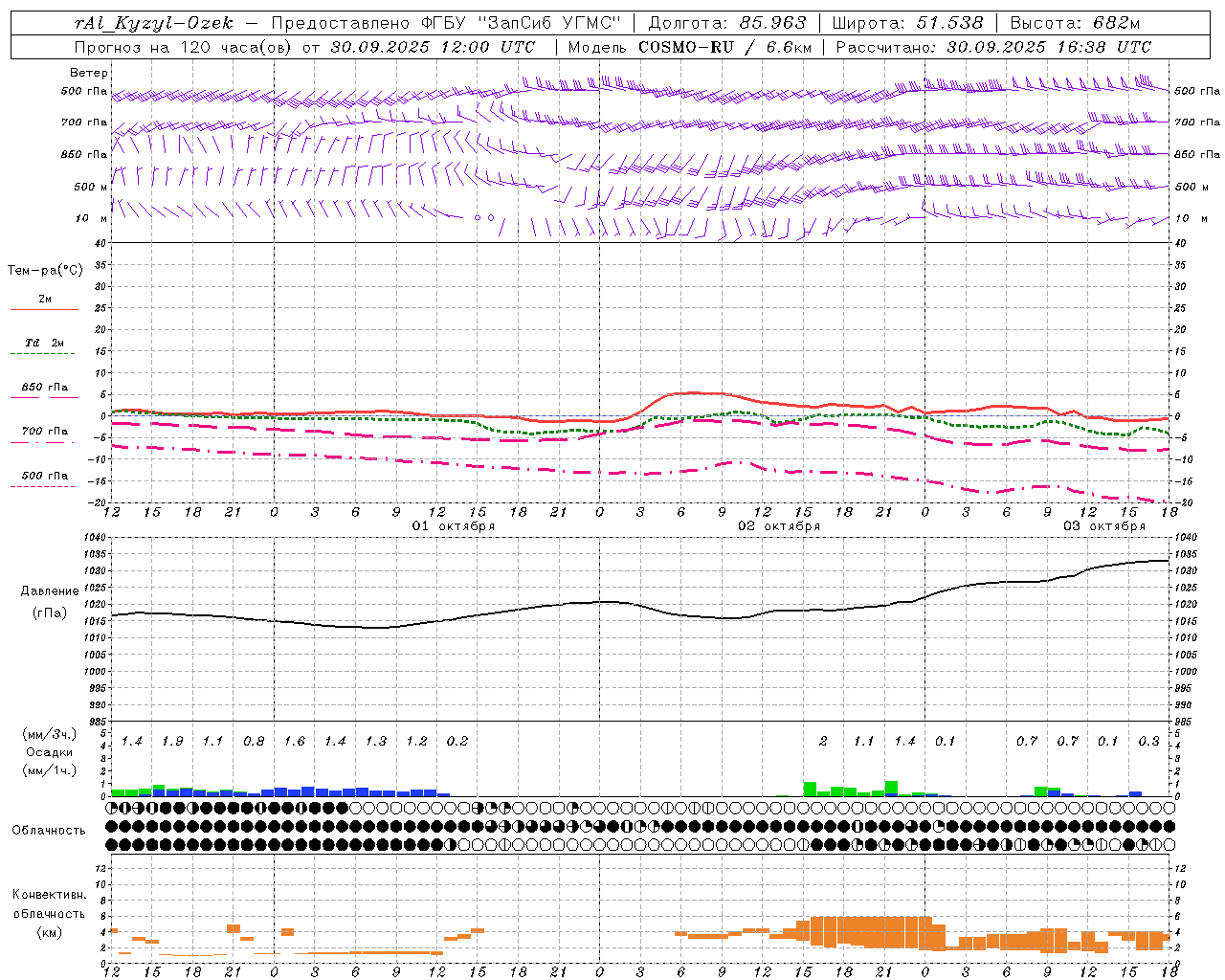
Task: Click the Давление pressure panel label
Action: coord(50,591)
